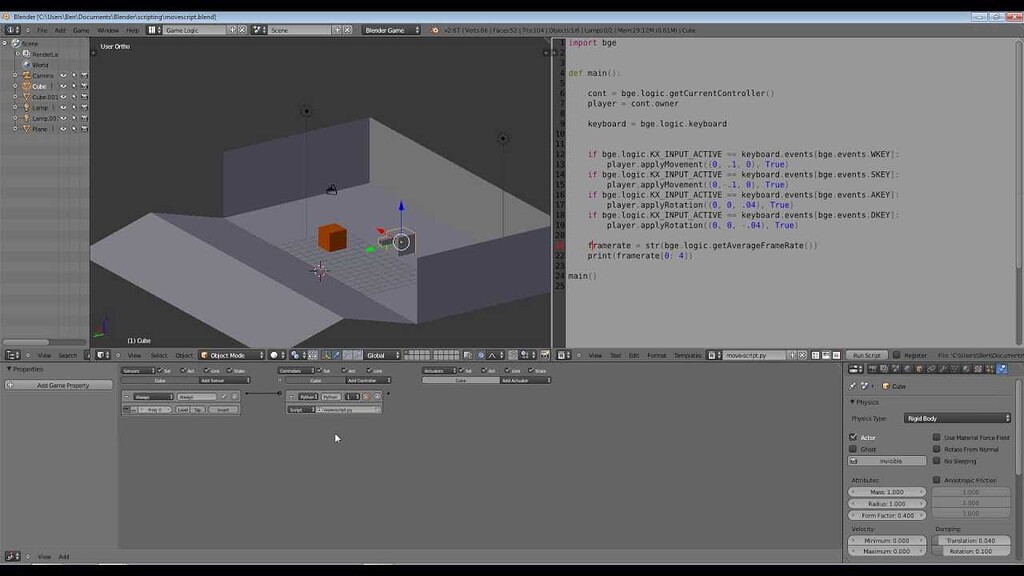
Task: Open the Help menu
Action: [133, 30]
